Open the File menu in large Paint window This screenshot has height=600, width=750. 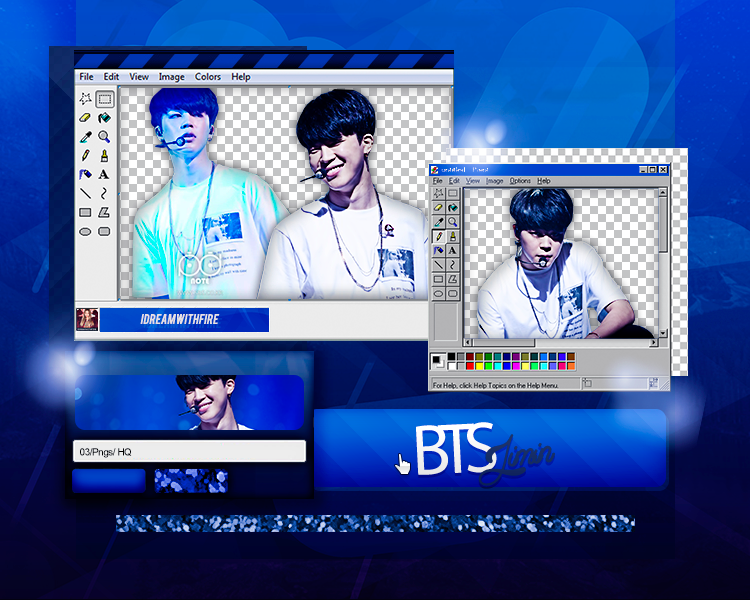(87, 77)
